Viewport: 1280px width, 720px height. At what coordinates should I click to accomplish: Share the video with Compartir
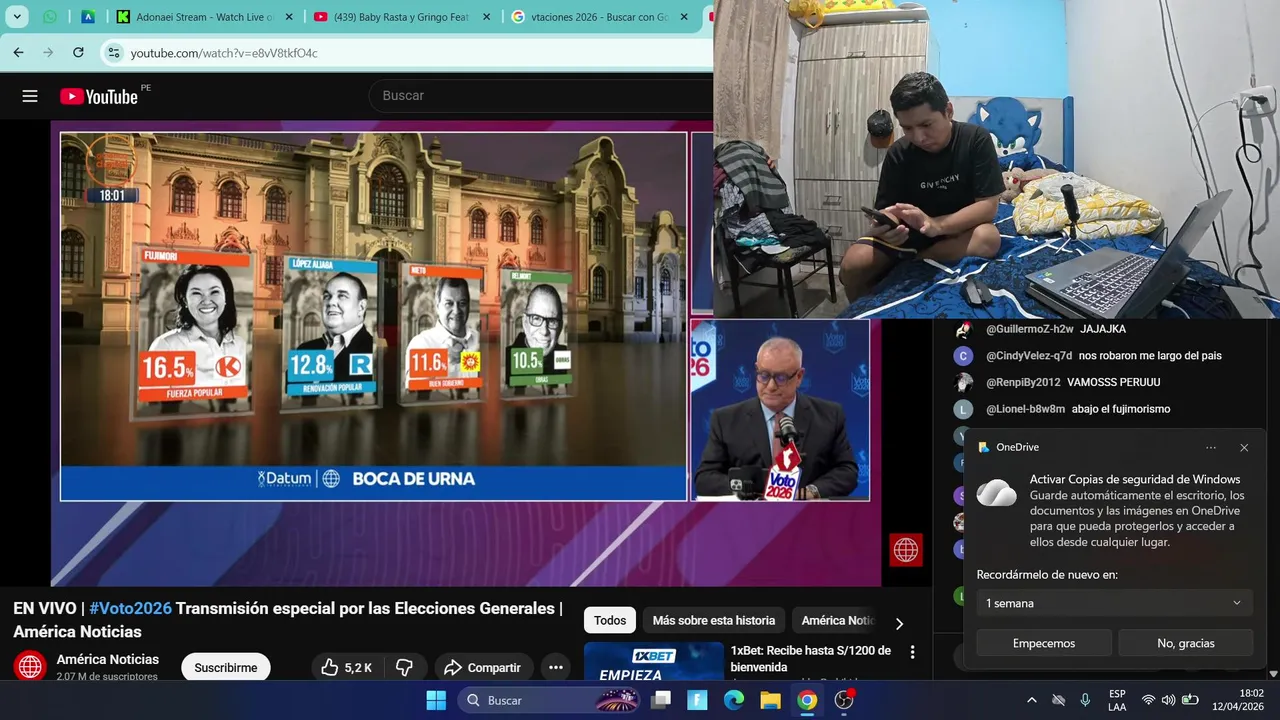point(482,667)
